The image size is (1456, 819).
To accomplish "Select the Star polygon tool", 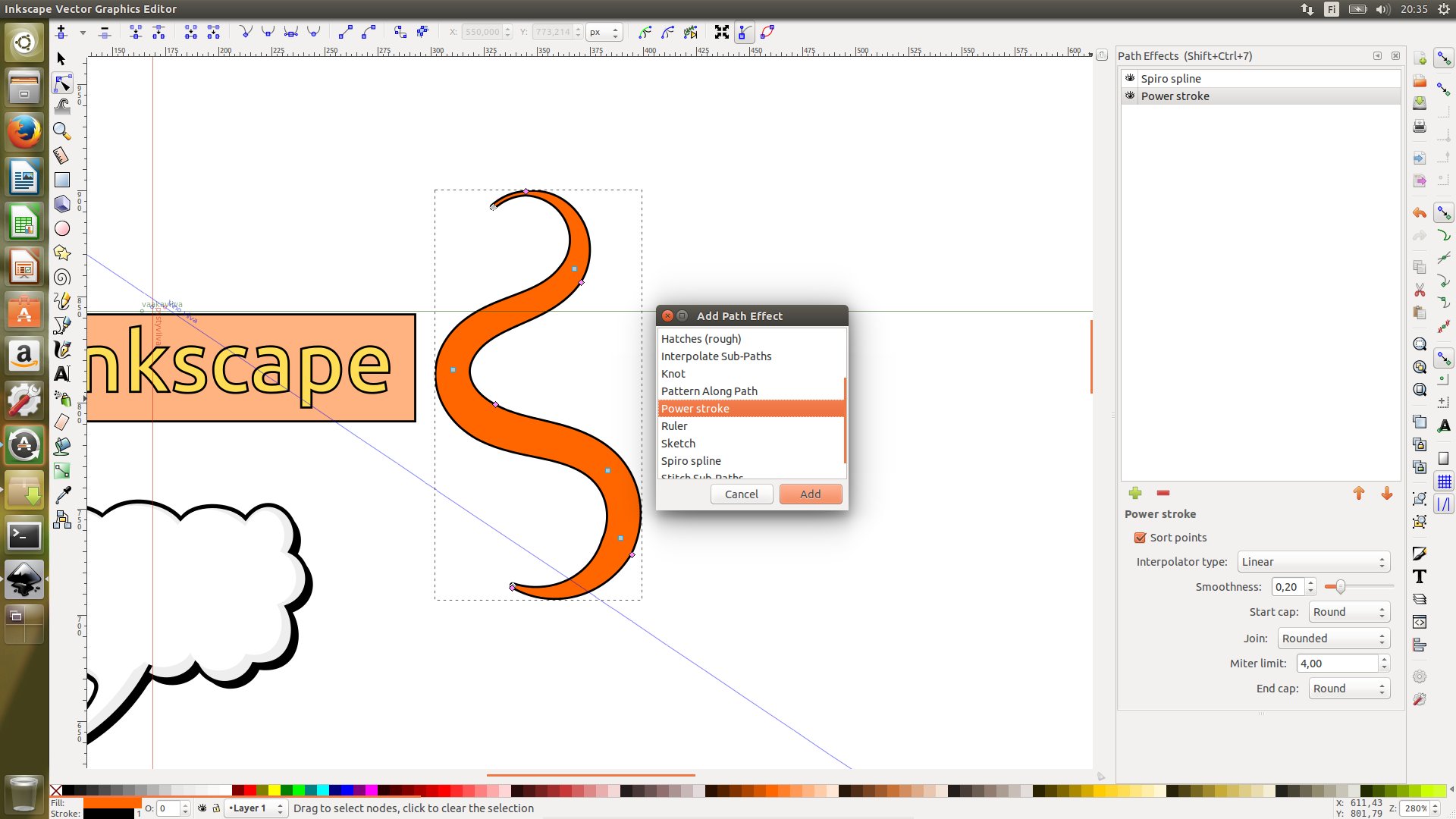I will 62,253.
